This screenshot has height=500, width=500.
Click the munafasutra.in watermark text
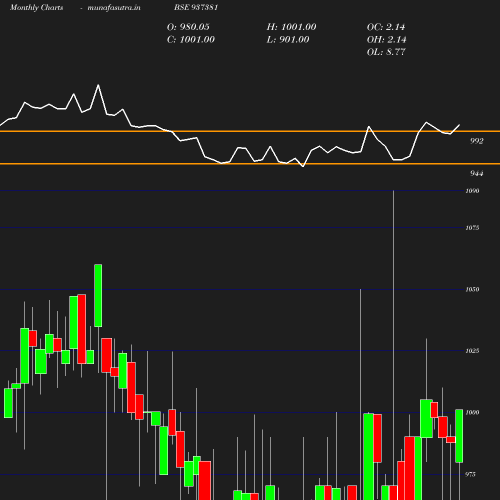coord(114,7)
